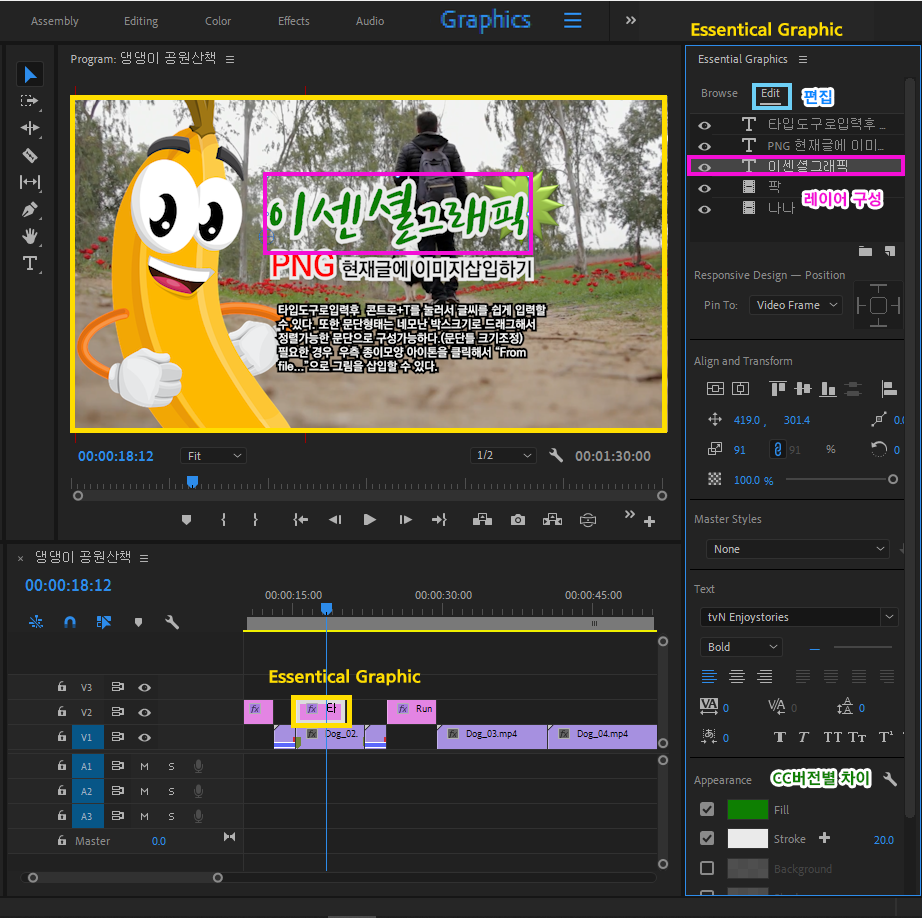
Task: Click the Mark In button
Action: pyautogui.click(x=223, y=520)
